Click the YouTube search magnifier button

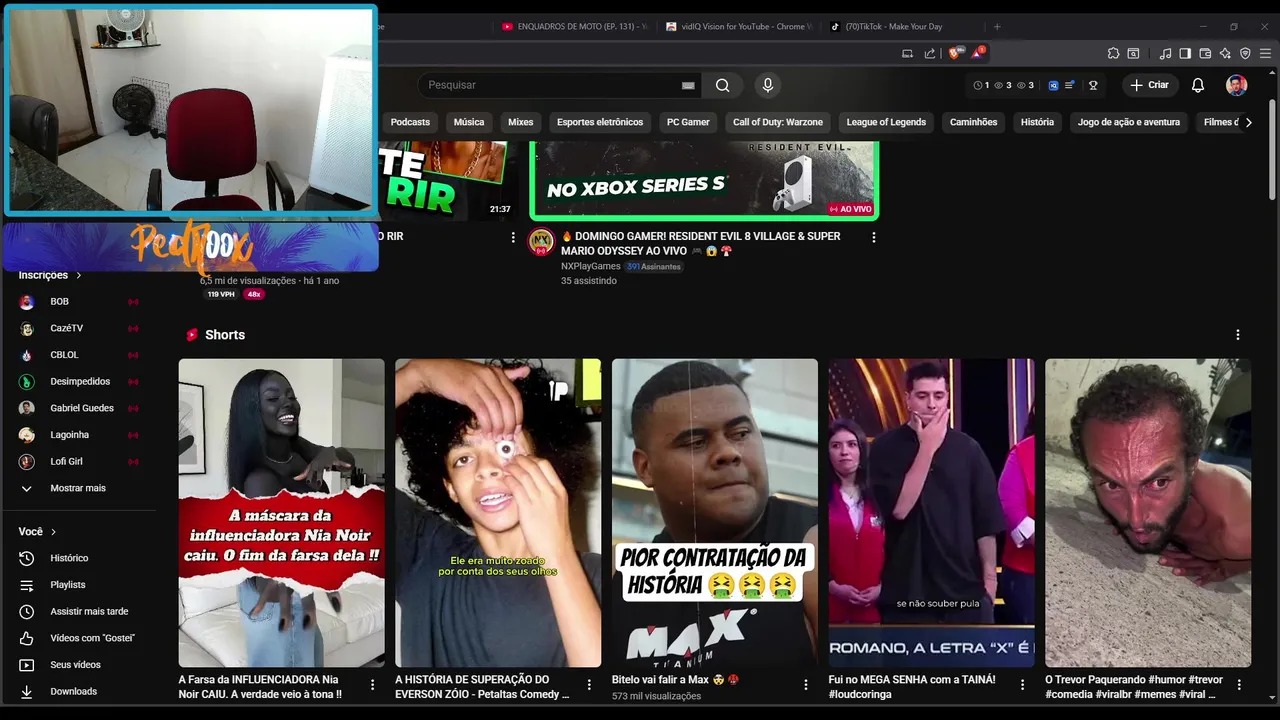pyautogui.click(x=722, y=85)
